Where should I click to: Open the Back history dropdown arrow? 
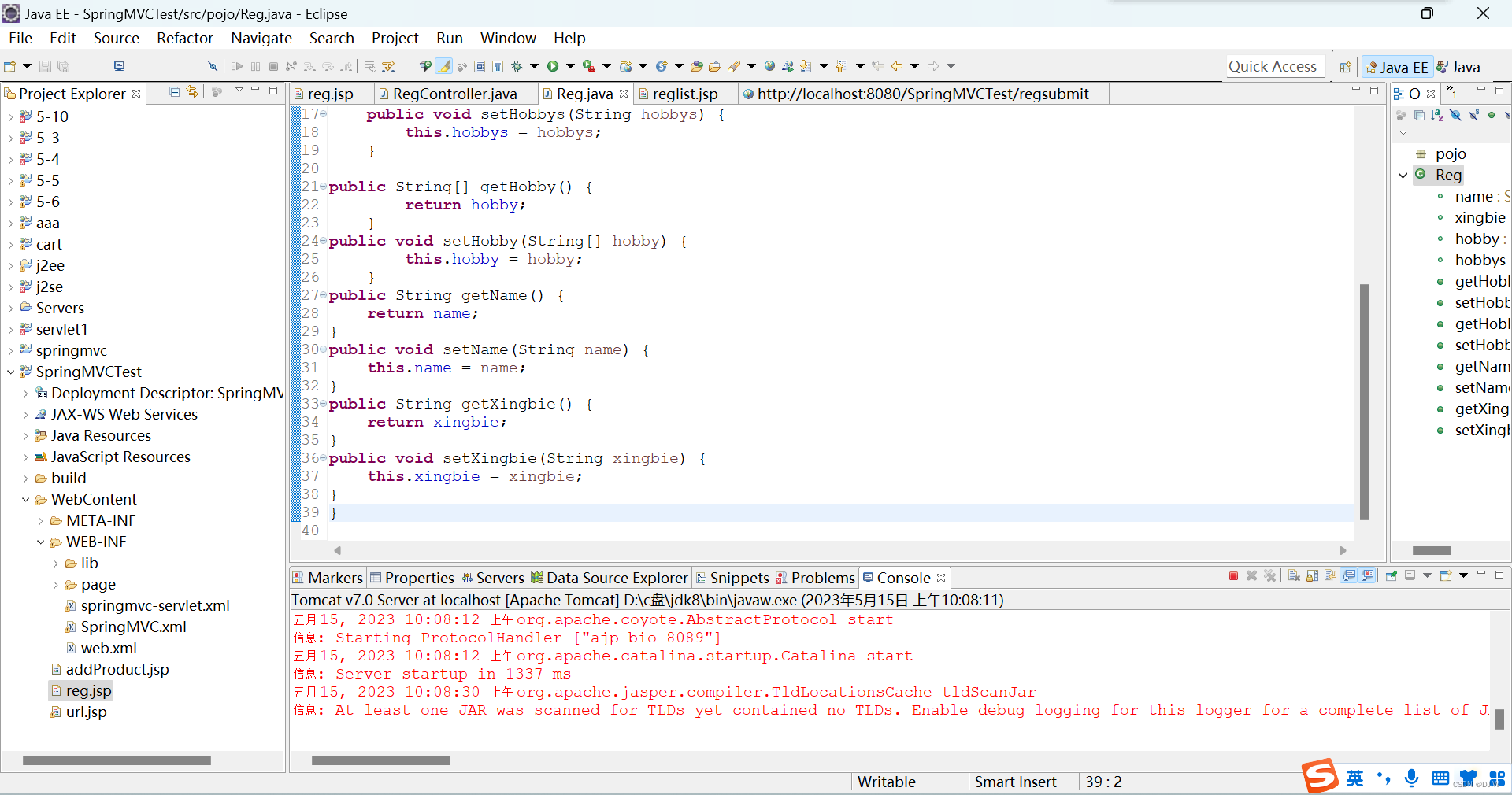tap(914, 67)
